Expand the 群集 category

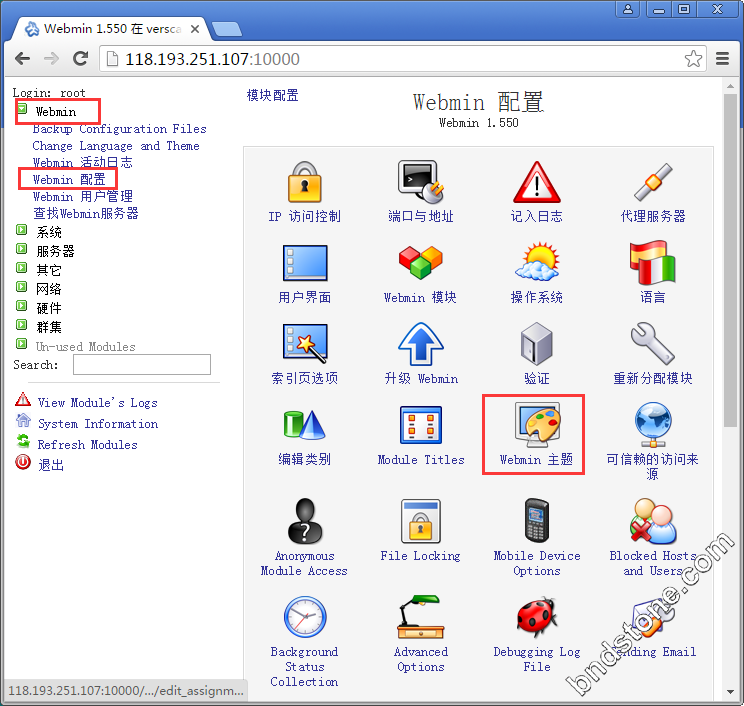click(x=21, y=325)
